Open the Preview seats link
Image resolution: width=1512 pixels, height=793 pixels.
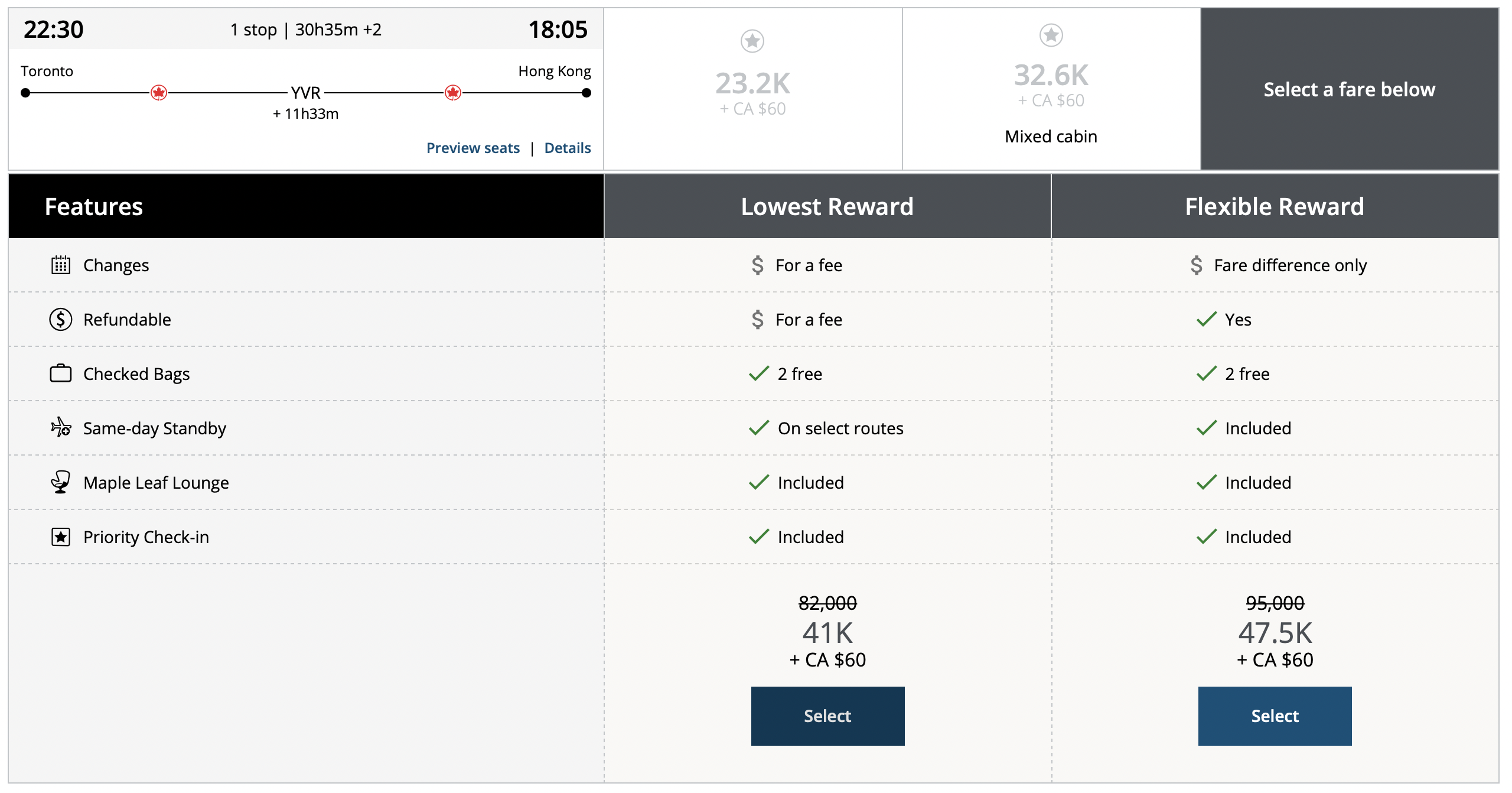click(473, 148)
